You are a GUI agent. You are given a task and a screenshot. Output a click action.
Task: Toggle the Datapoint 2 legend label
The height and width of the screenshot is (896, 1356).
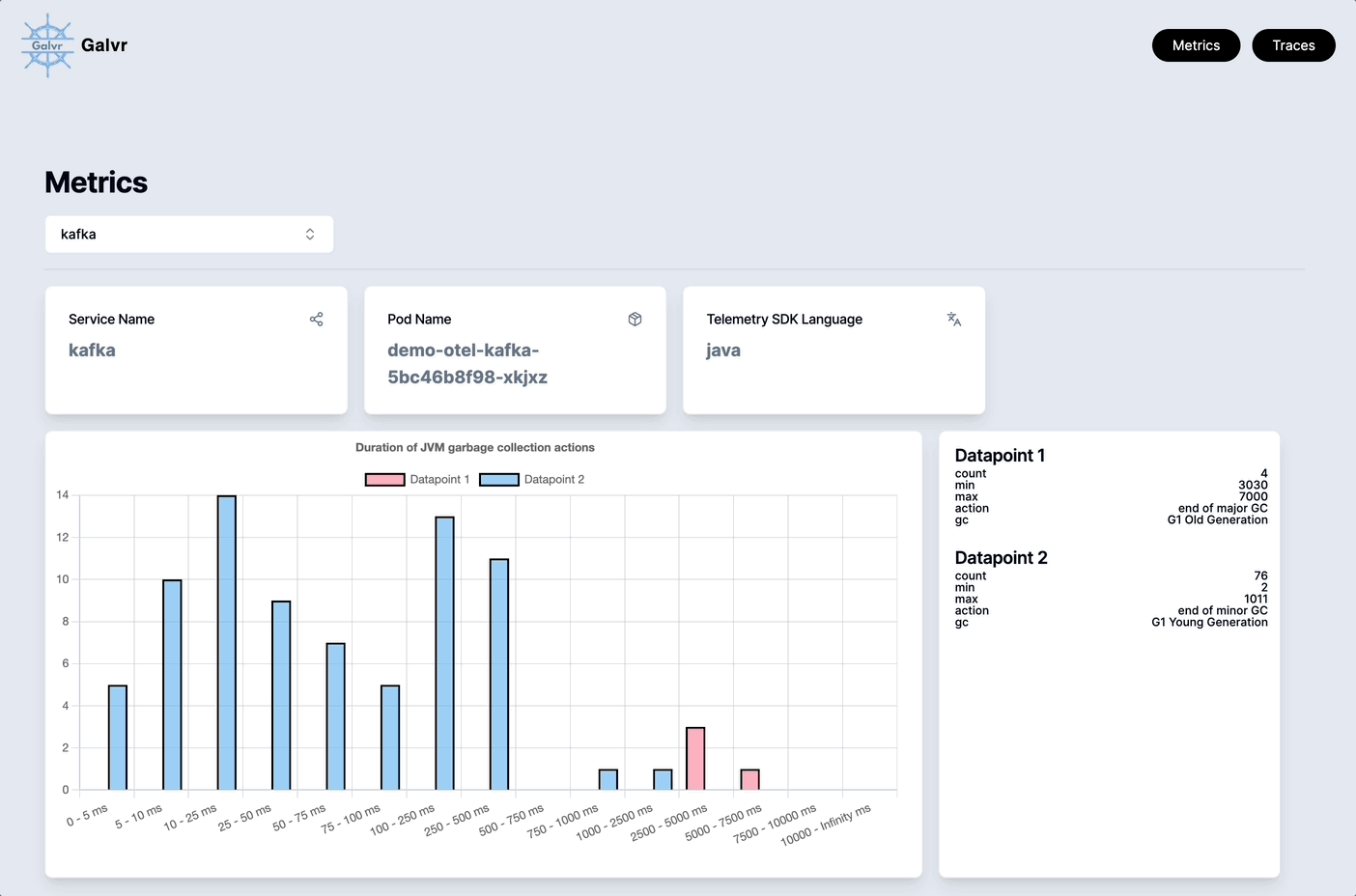coord(554,480)
